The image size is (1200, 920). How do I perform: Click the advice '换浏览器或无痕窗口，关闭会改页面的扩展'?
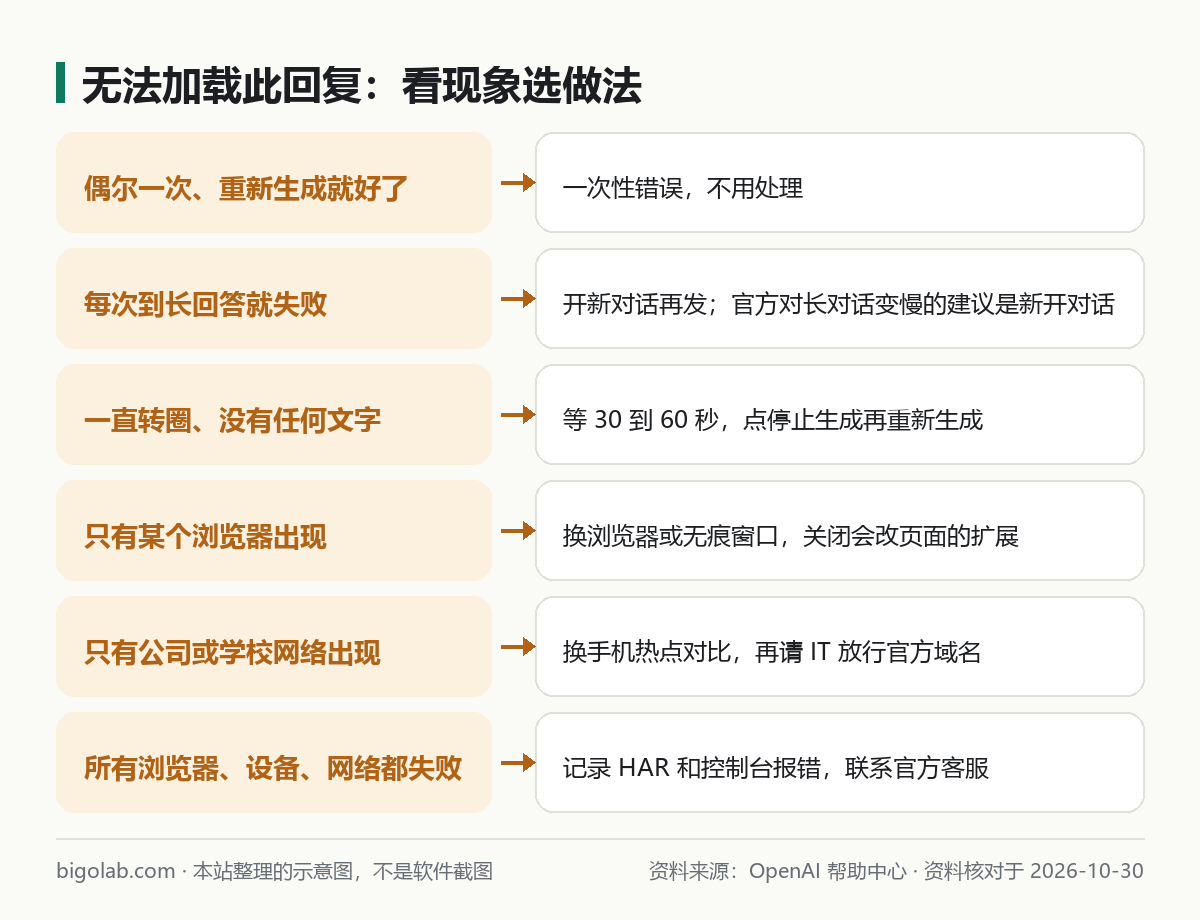[840, 530]
